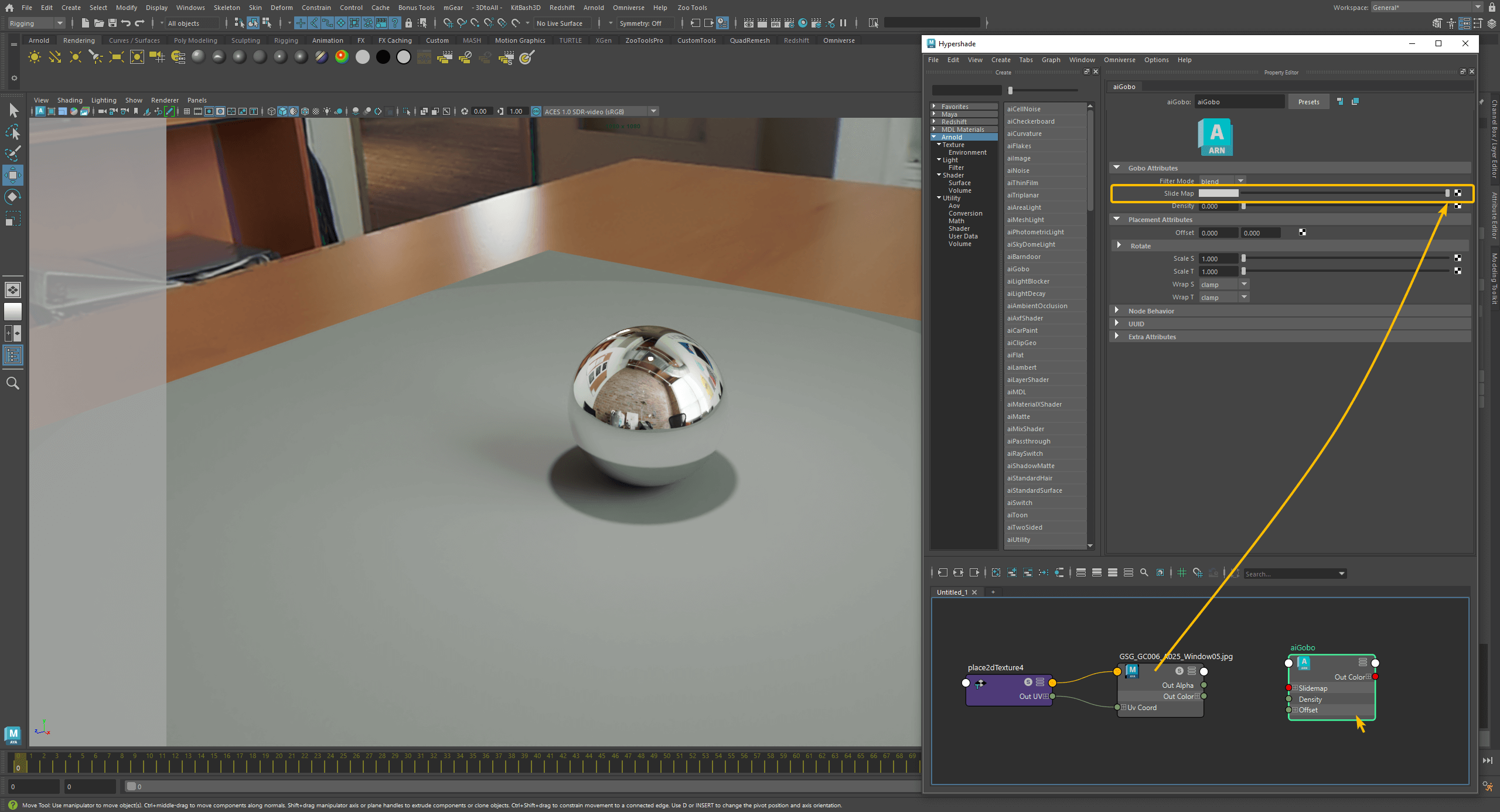Toggle solo on place2dTexture4 node
Screen dimensions: 1500x812
coord(1028,682)
